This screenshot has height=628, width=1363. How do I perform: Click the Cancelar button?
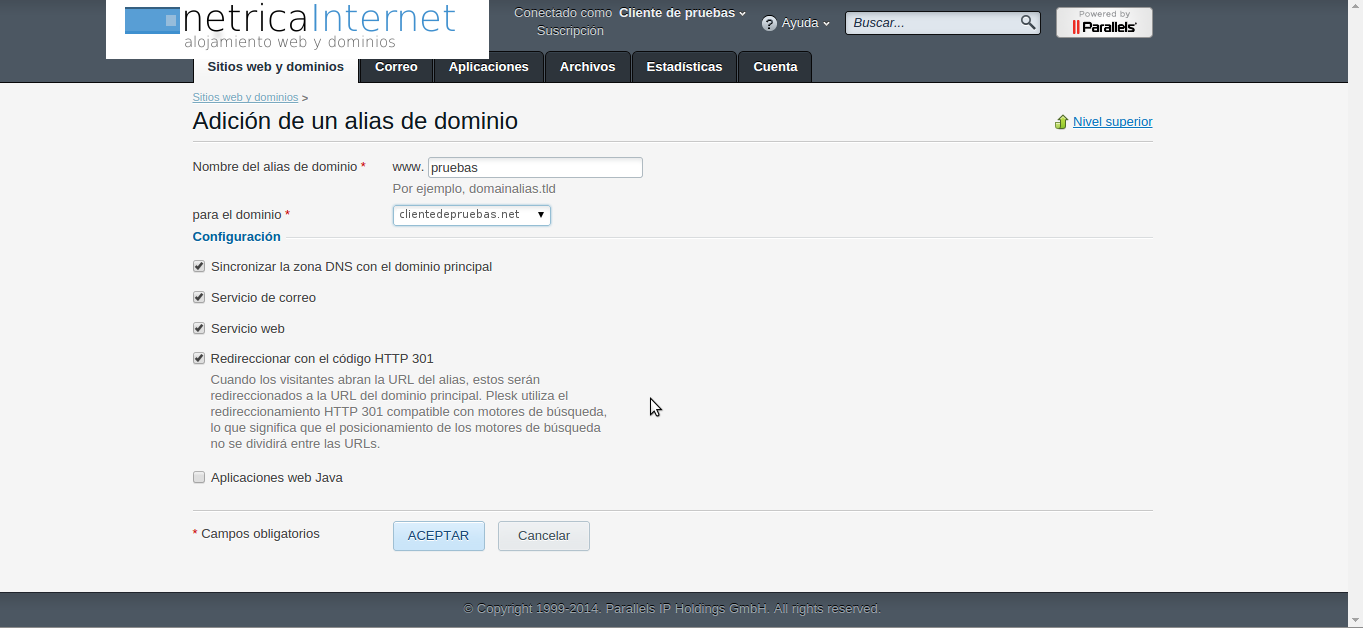tap(543, 536)
